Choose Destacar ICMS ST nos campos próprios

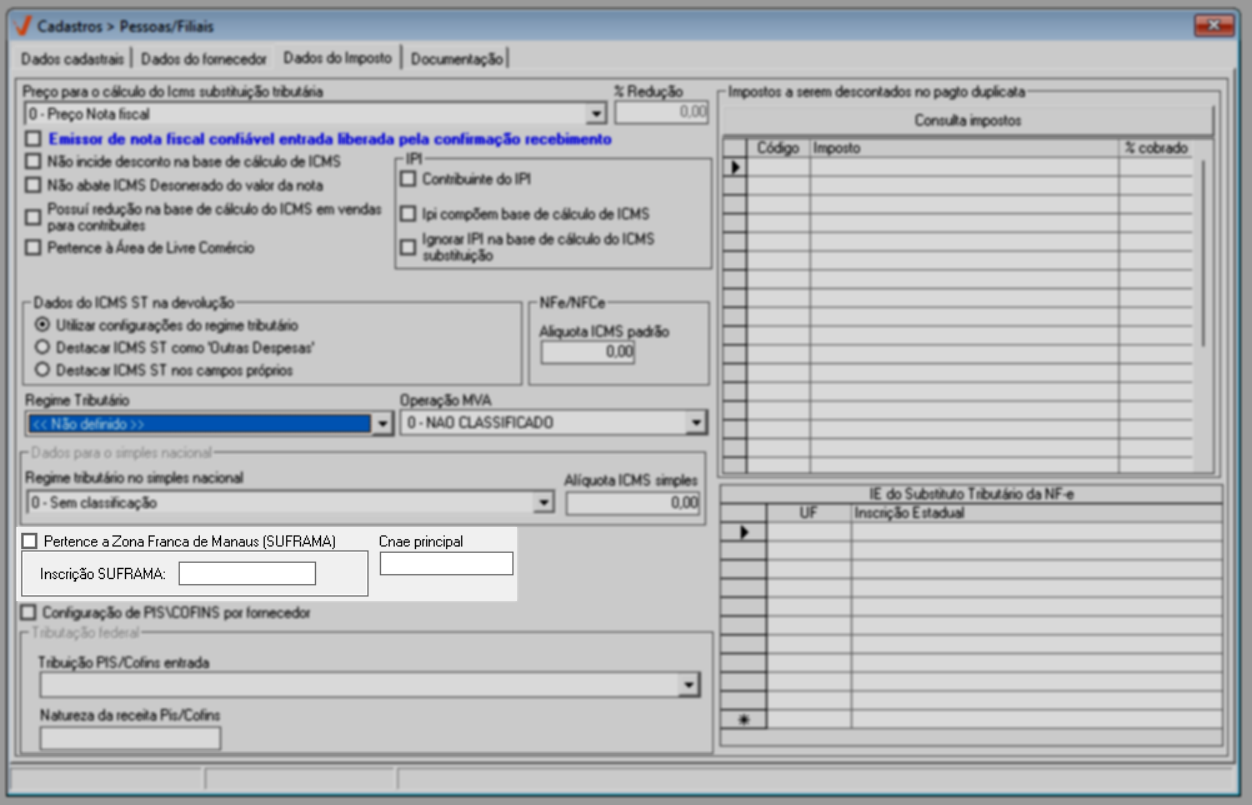(41, 369)
